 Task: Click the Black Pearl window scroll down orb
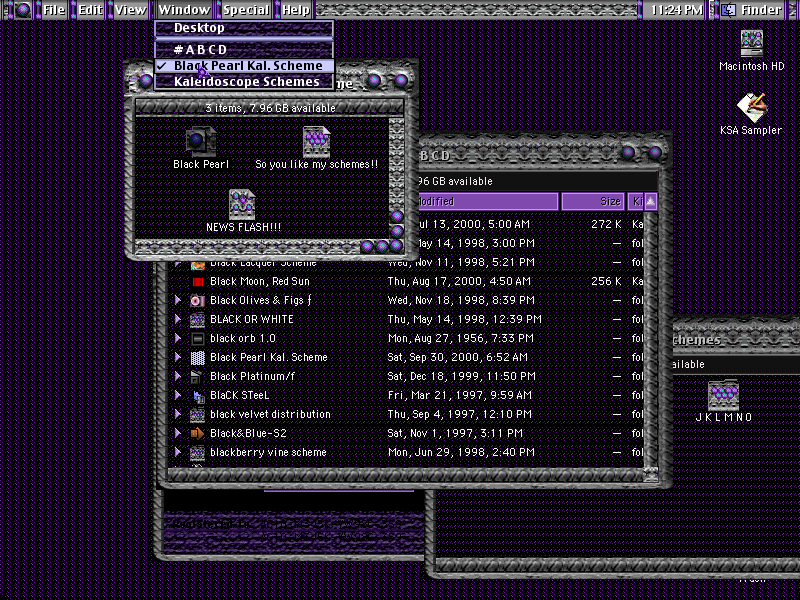[396, 231]
